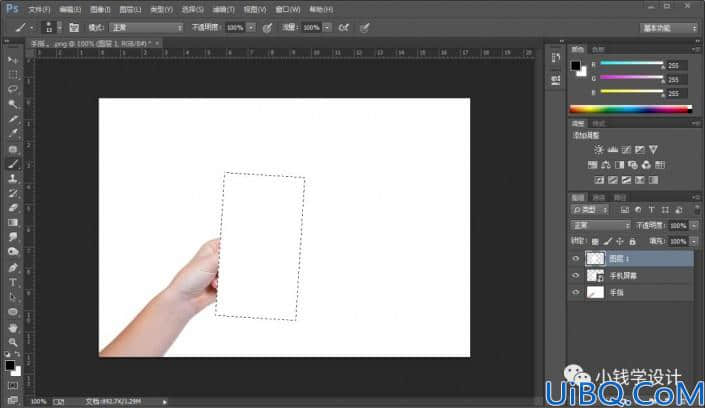Screen dimensions: 705x408
Task: Add a Curves adjustment
Action: point(626,149)
